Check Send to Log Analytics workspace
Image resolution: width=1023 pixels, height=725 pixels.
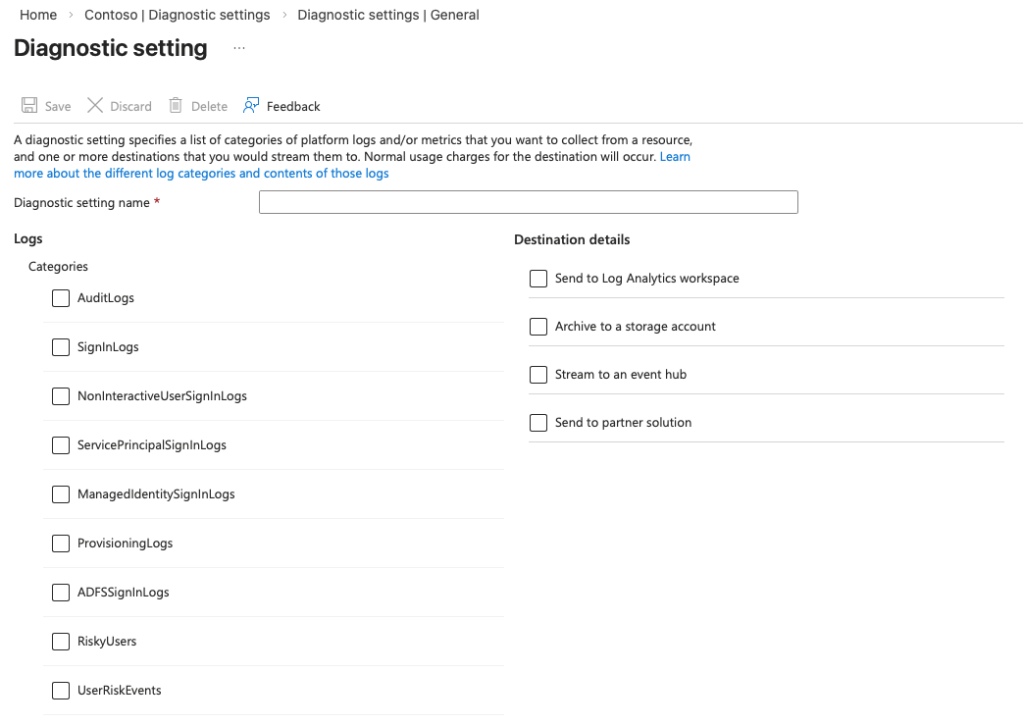pos(539,278)
